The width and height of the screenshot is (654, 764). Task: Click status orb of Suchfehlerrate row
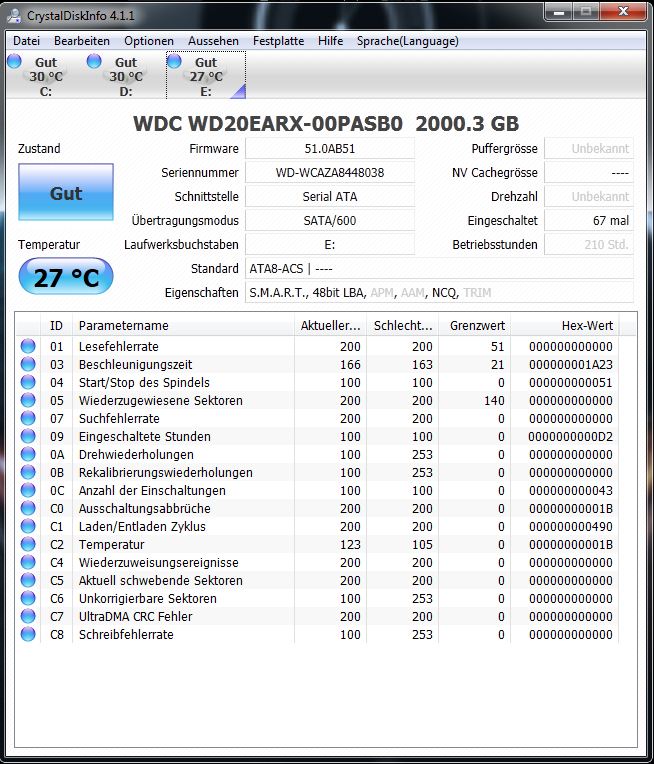(x=28, y=418)
